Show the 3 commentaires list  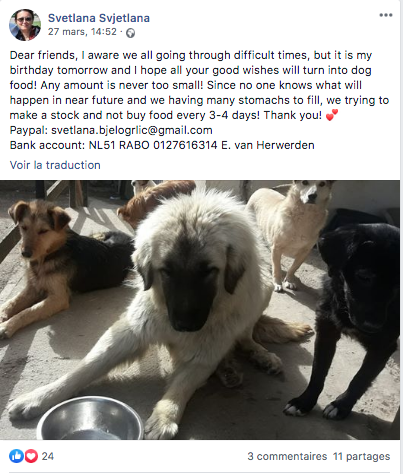(287, 456)
